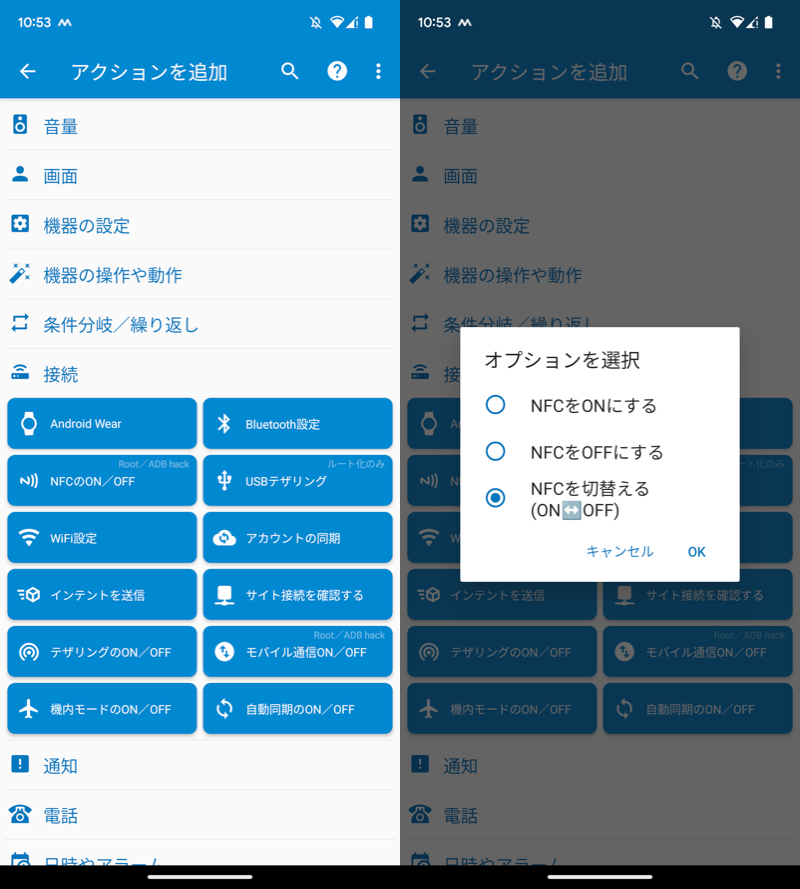Open the undimmed 通知 category row
The height and width of the screenshot is (889, 800).
coord(200,766)
